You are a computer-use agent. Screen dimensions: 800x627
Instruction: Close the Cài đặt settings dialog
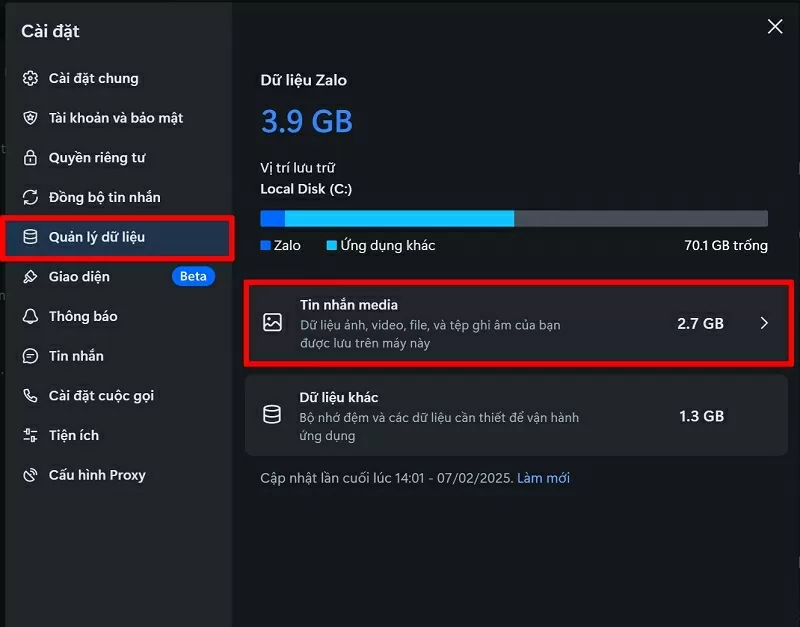(x=775, y=27)
